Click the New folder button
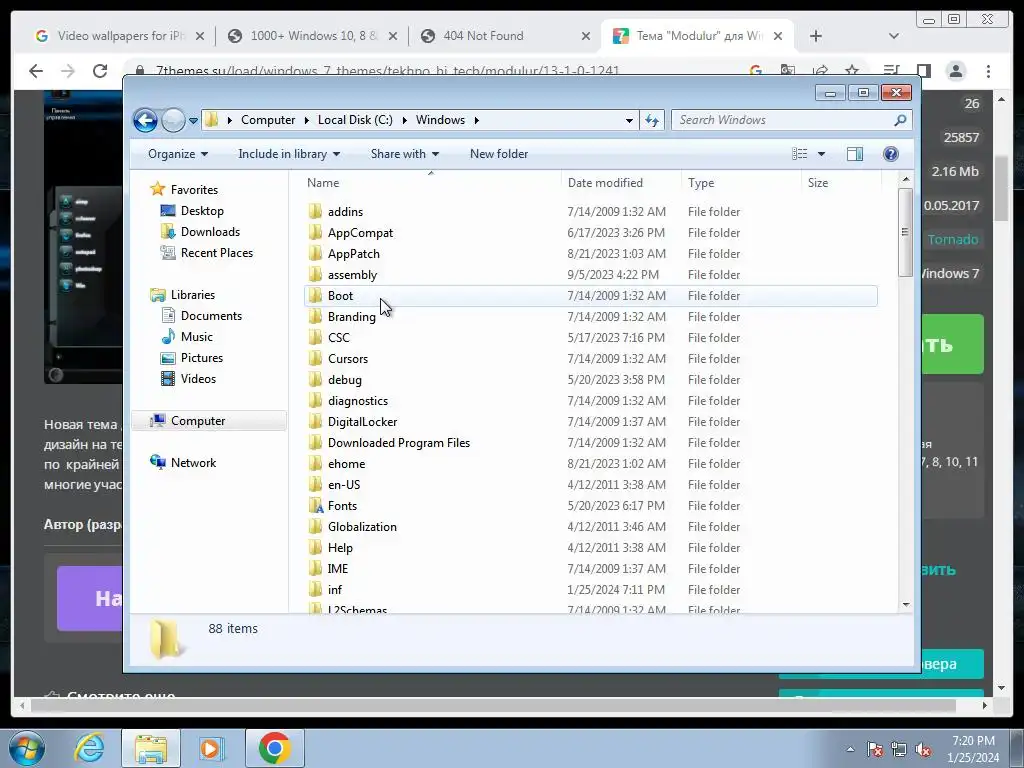Screen dimensions: 1024x768 499,154
